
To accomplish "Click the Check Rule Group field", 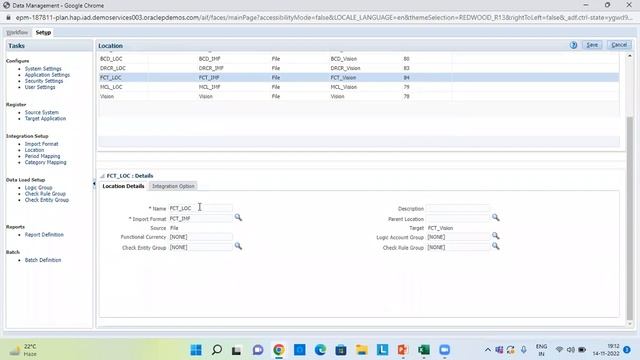I will tap(458, 247).
